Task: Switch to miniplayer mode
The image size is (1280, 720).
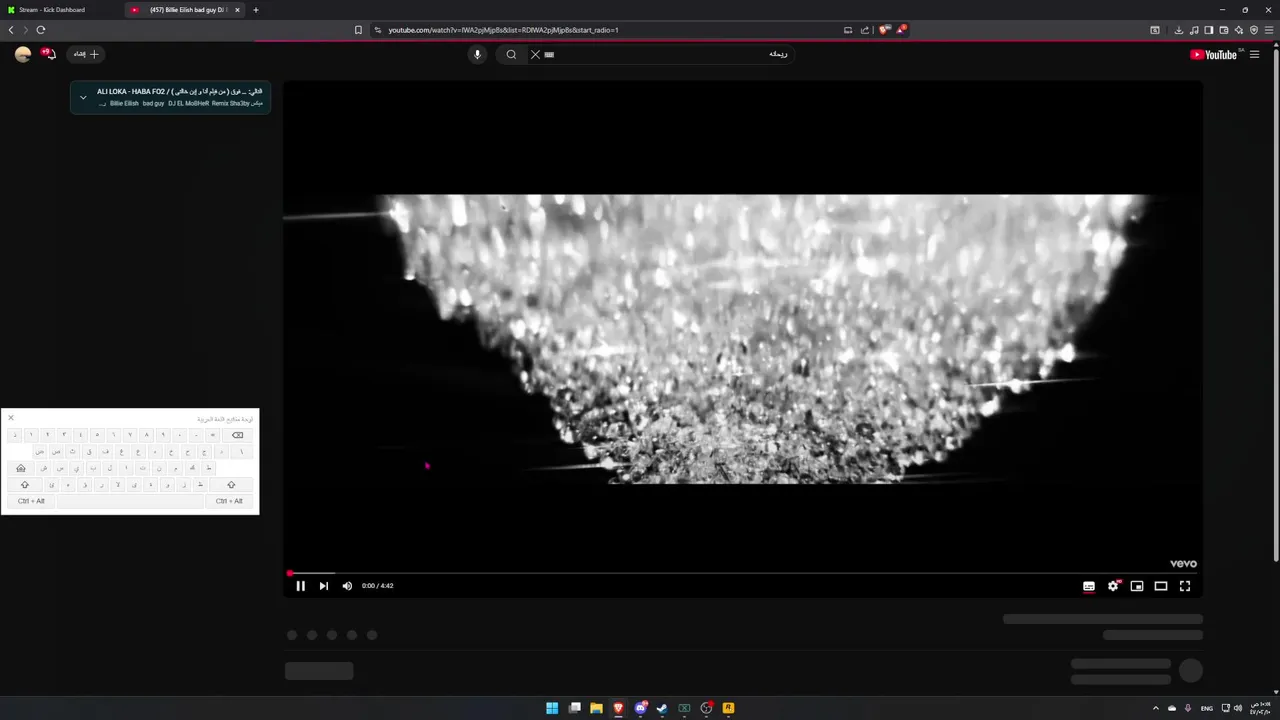Action: [x=1137, y=586]
